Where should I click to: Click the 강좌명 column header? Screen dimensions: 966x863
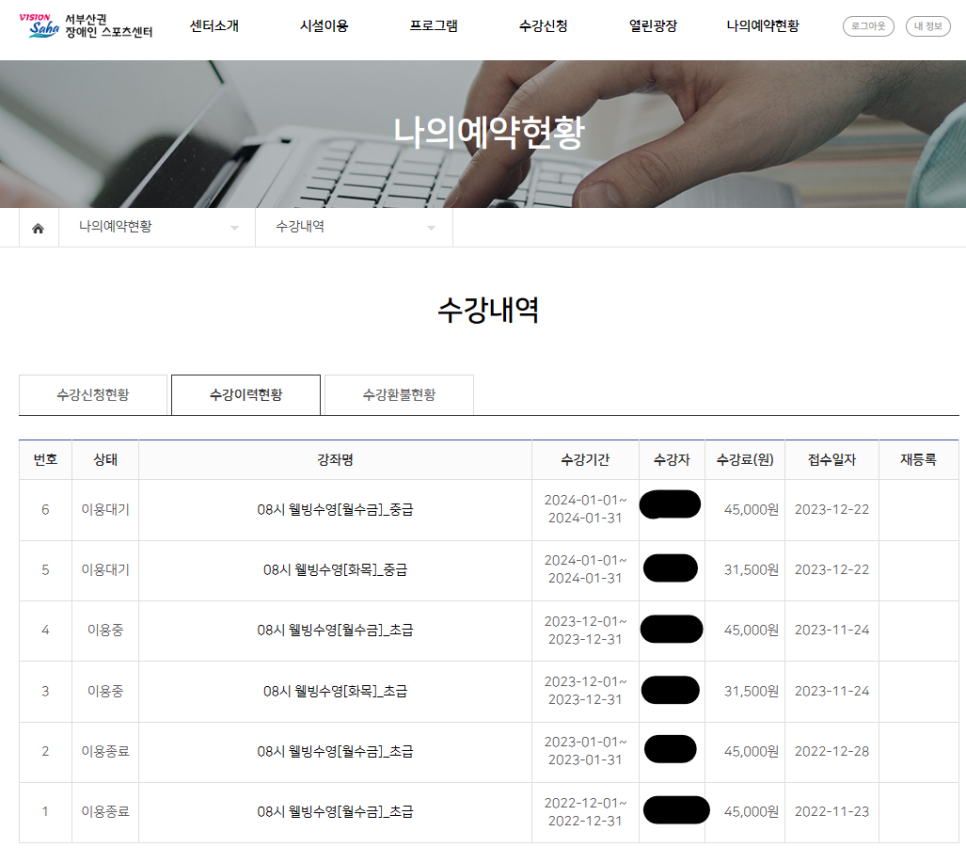(x=335, y=460)
